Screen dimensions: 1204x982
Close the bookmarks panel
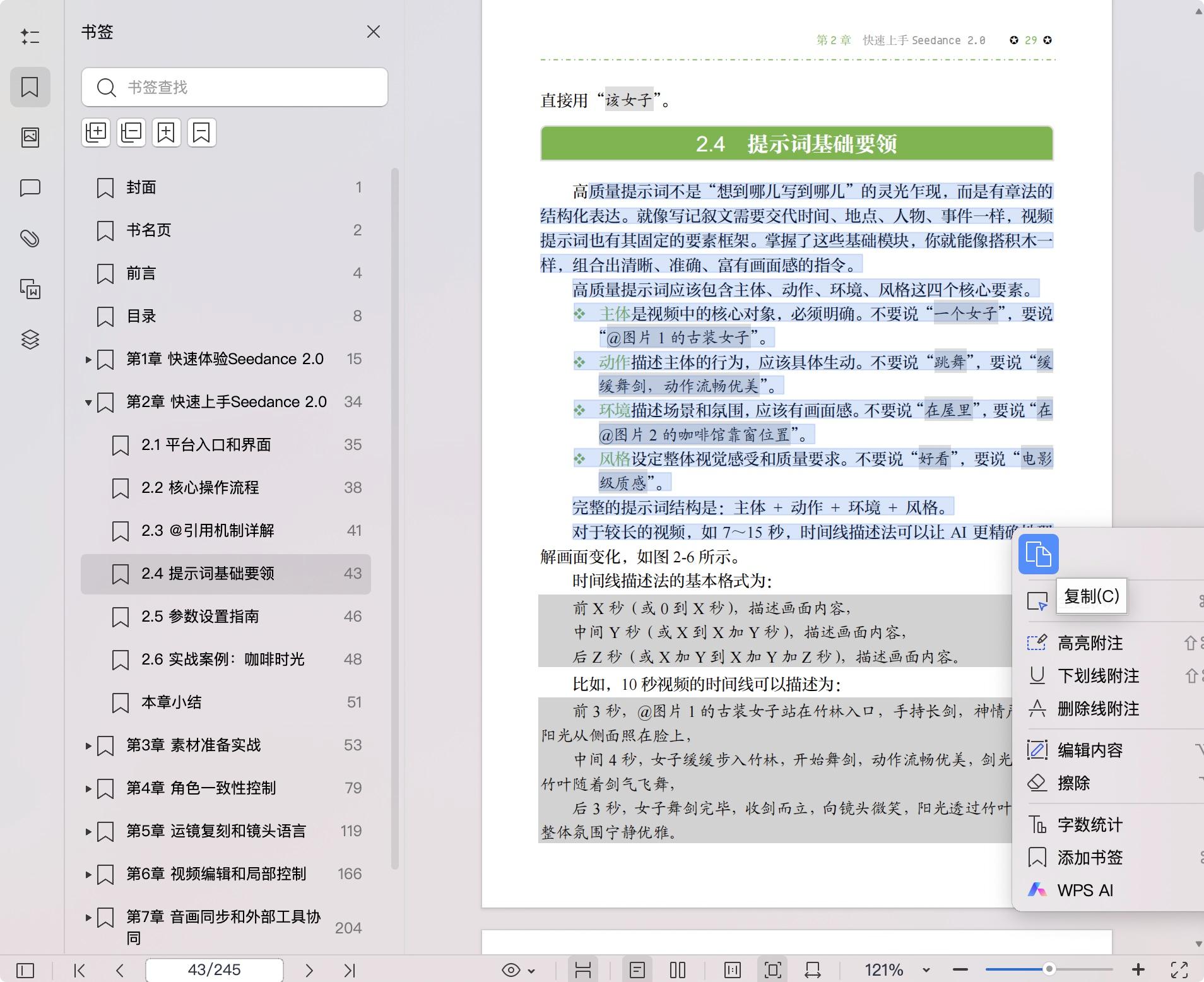coord(374,32)
